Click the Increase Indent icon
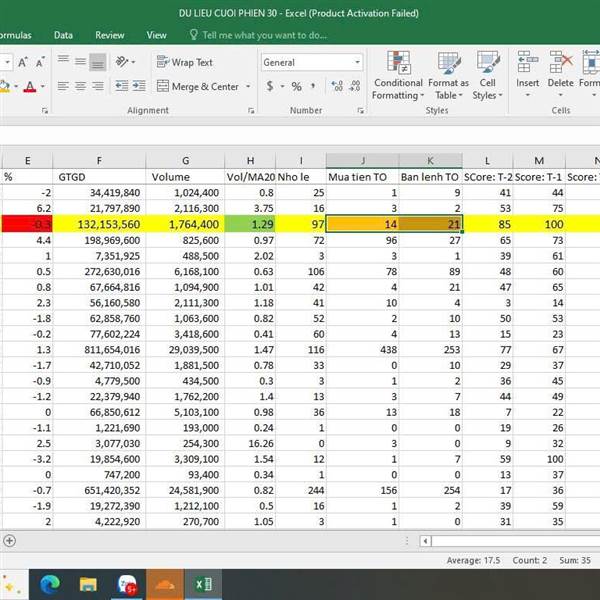This screenshot has height=600, width=600. [x=139, y=87]
